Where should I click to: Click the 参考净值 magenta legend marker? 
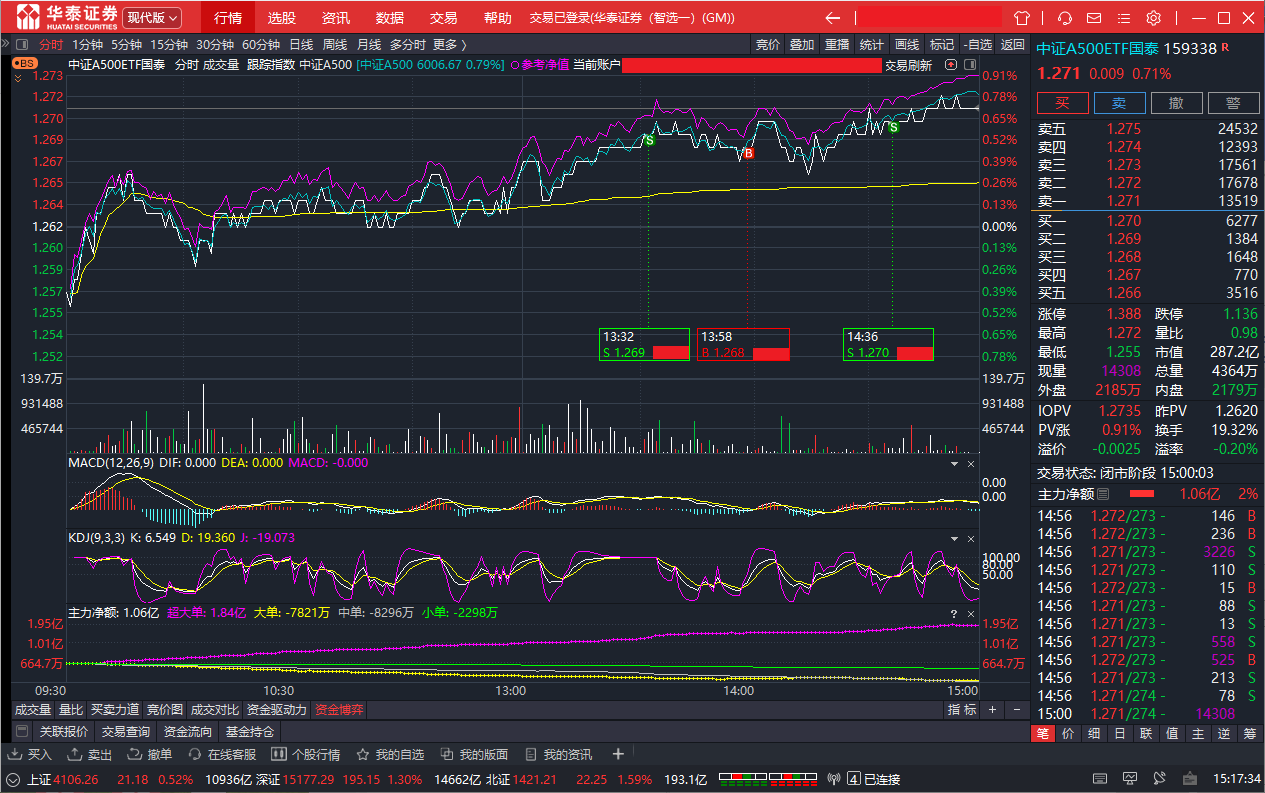(516, 65)
